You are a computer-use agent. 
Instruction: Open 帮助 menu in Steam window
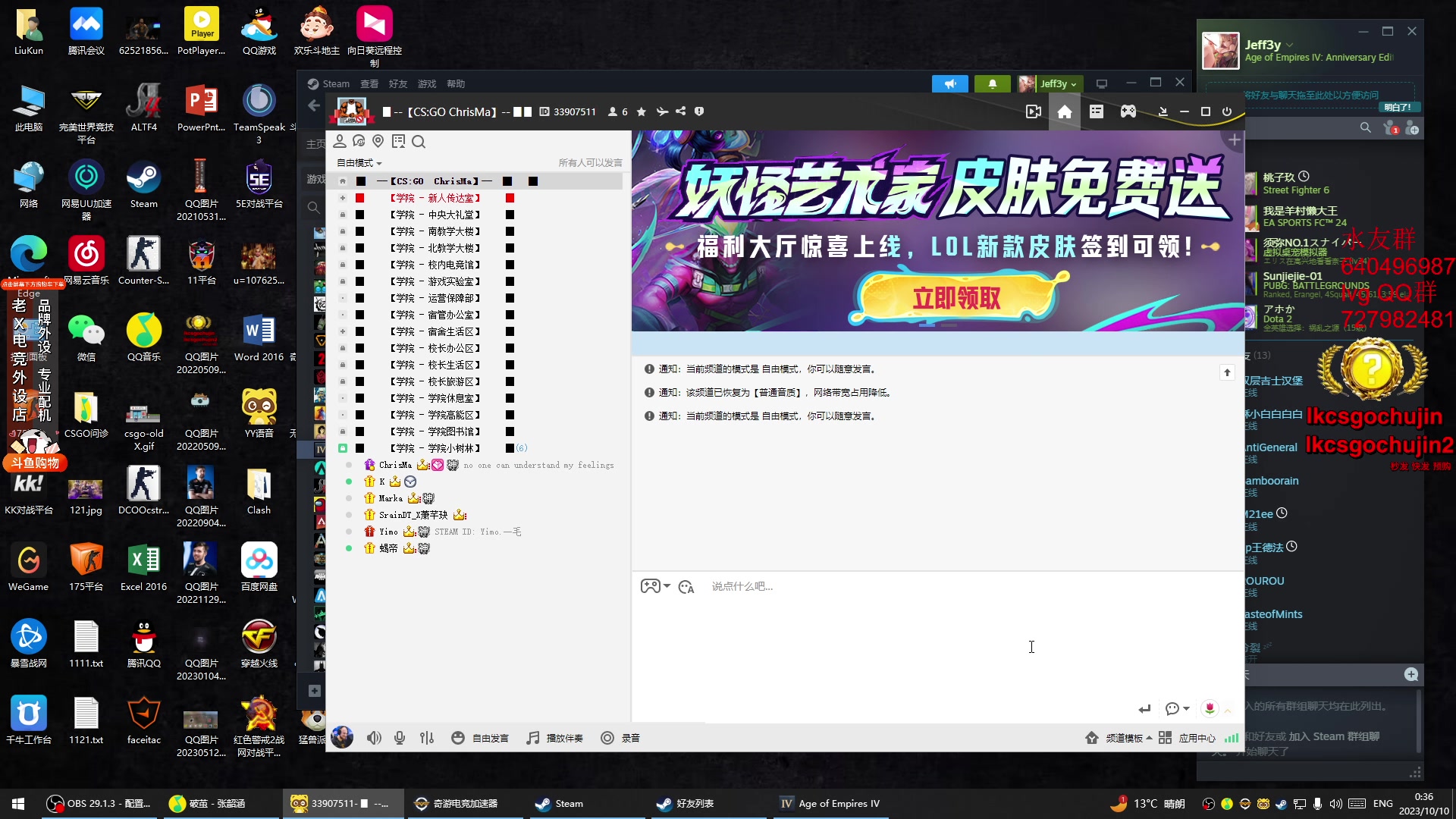pos(456,83)
